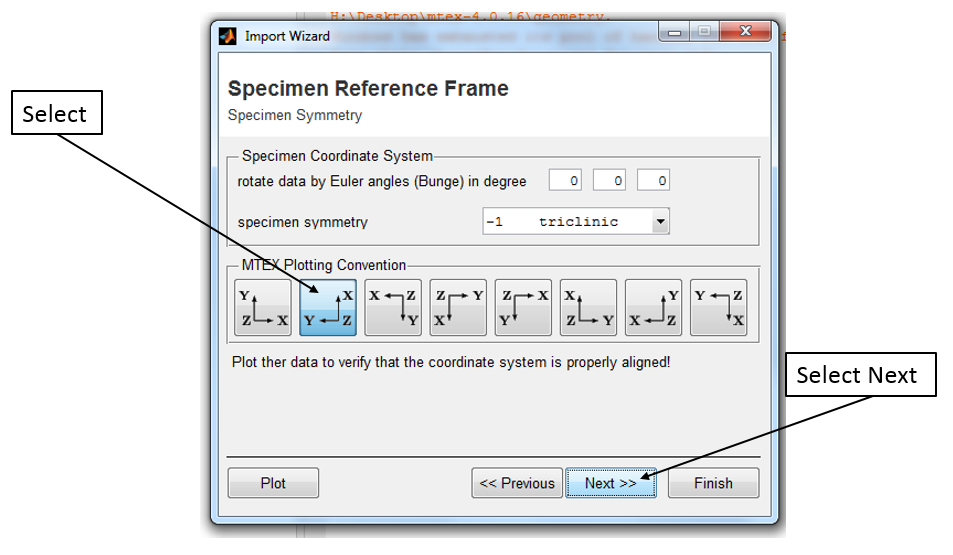The height and width of the screenshot is (555, 953).
Task: Click the first Euler angle field
Action: tap(566, 181)
